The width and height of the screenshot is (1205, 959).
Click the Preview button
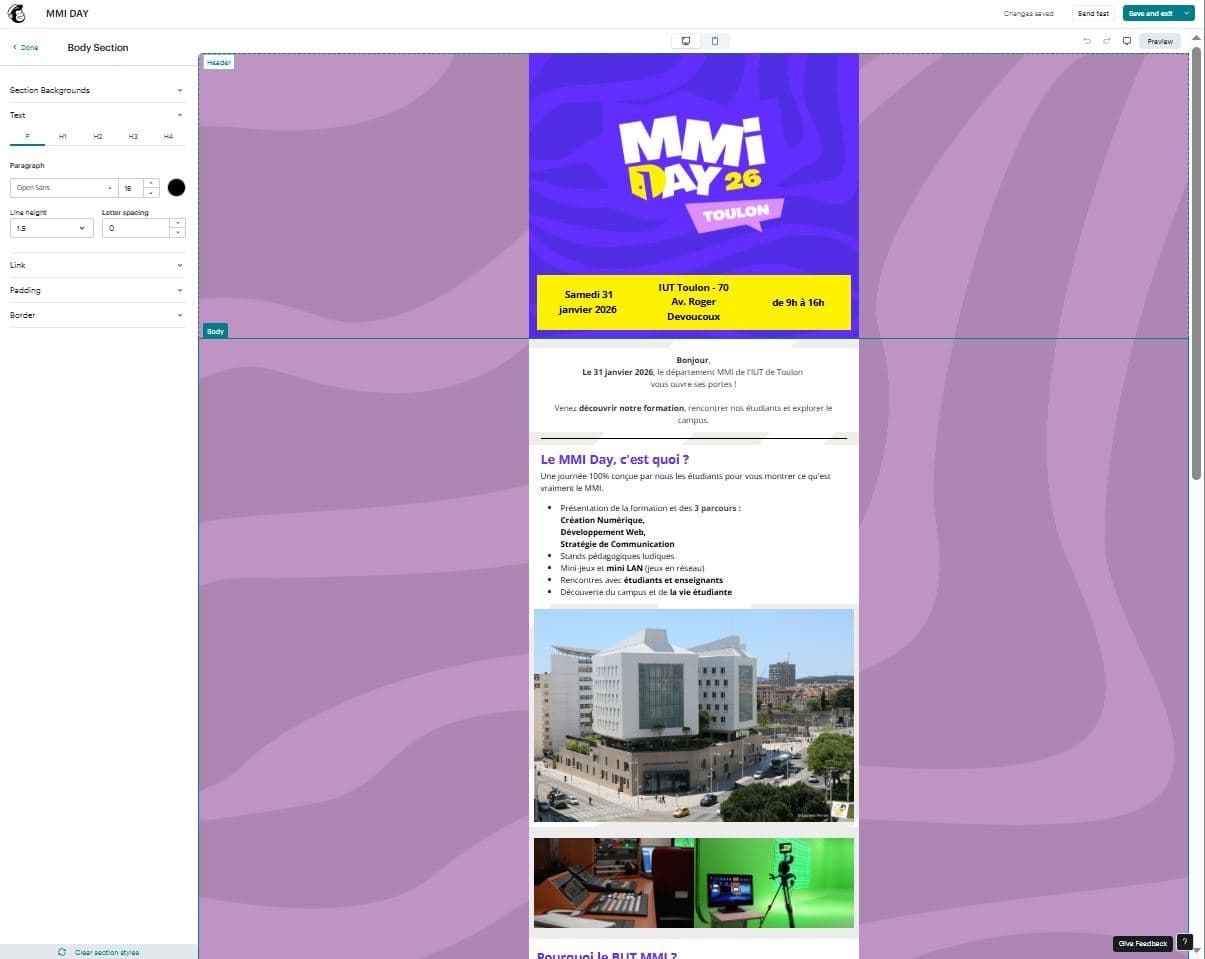tap(1160, 41)
